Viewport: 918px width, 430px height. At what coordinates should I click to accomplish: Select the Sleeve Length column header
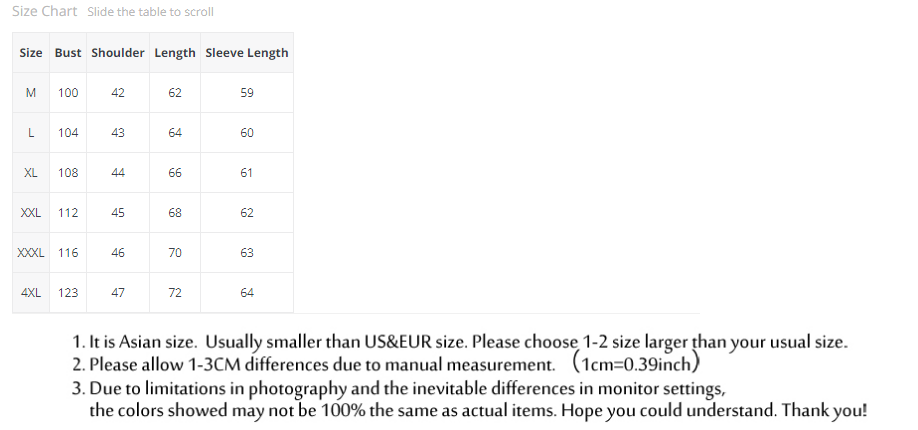247,53
